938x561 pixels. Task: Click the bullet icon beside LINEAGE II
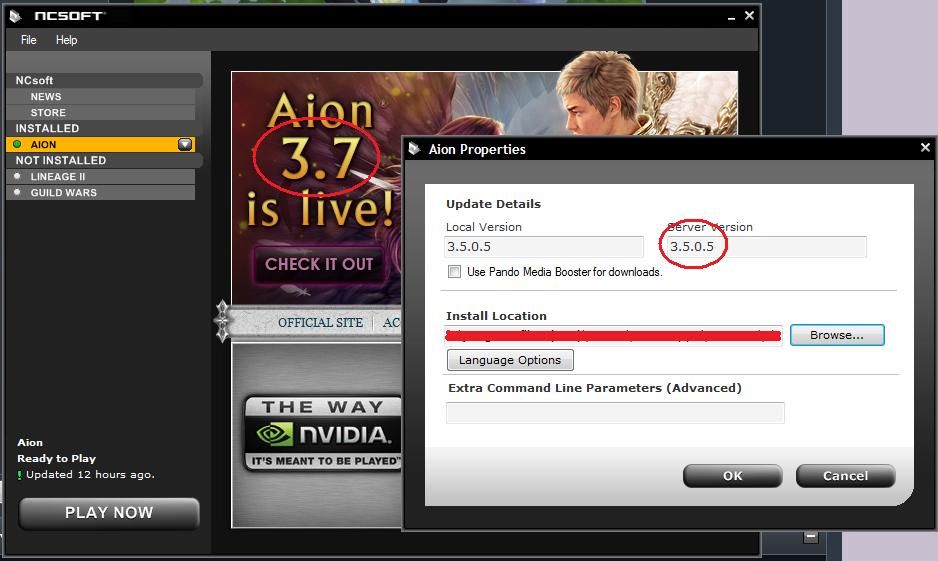point(17,176)
